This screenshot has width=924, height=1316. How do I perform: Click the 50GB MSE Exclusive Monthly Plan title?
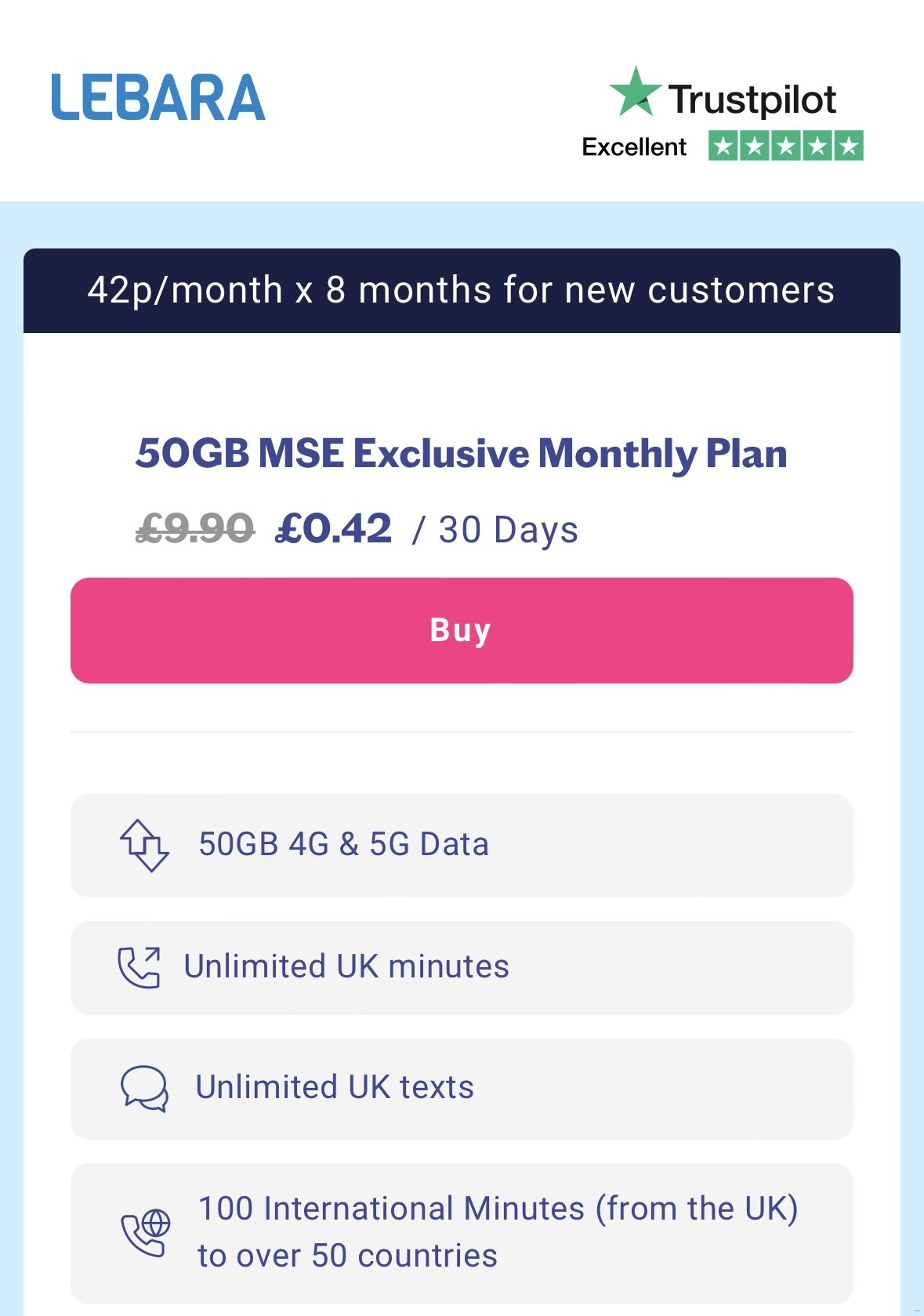(x=461, y=453)
